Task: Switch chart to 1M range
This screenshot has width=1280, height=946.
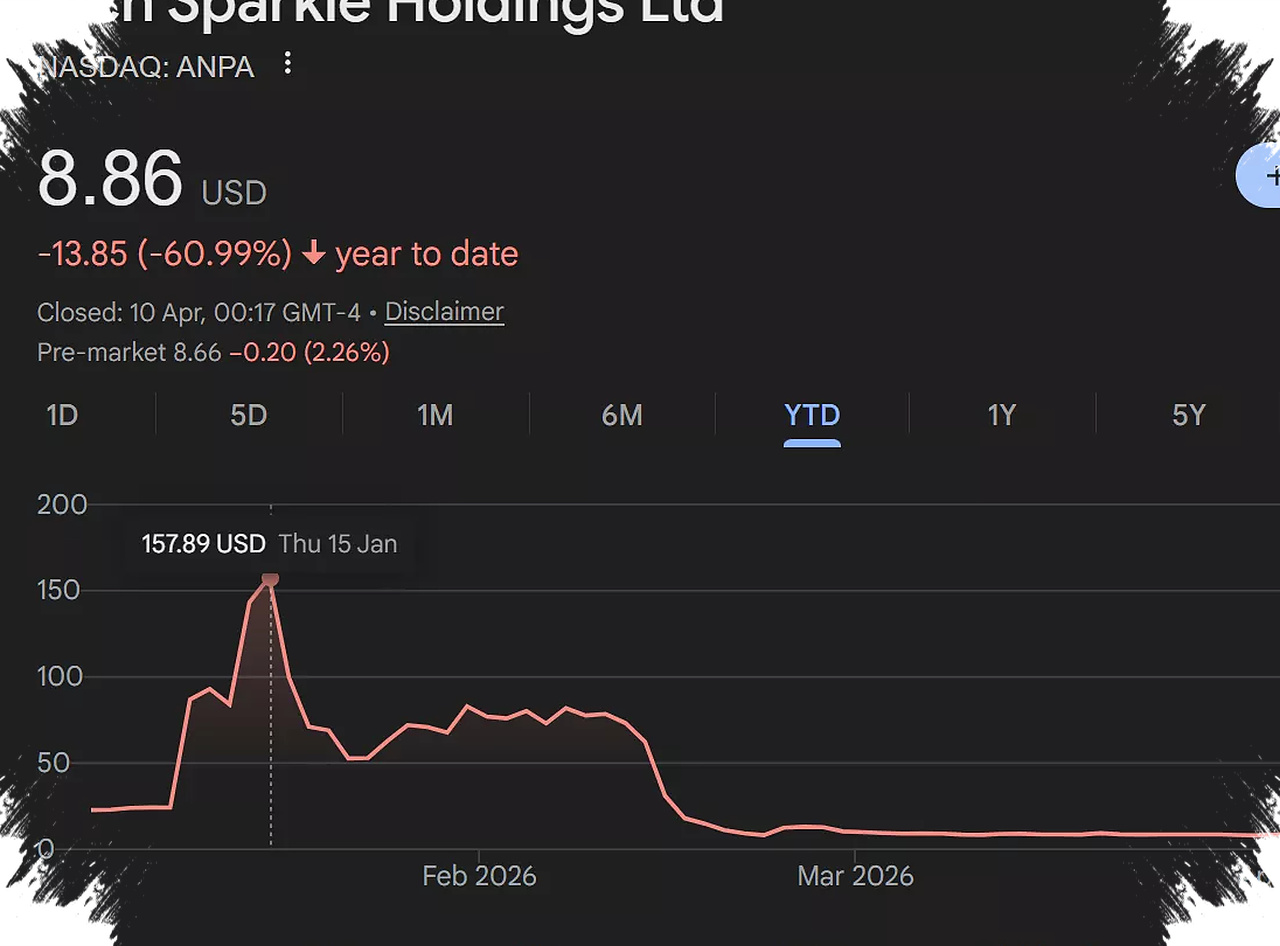Action: click(x=435, y=414)
